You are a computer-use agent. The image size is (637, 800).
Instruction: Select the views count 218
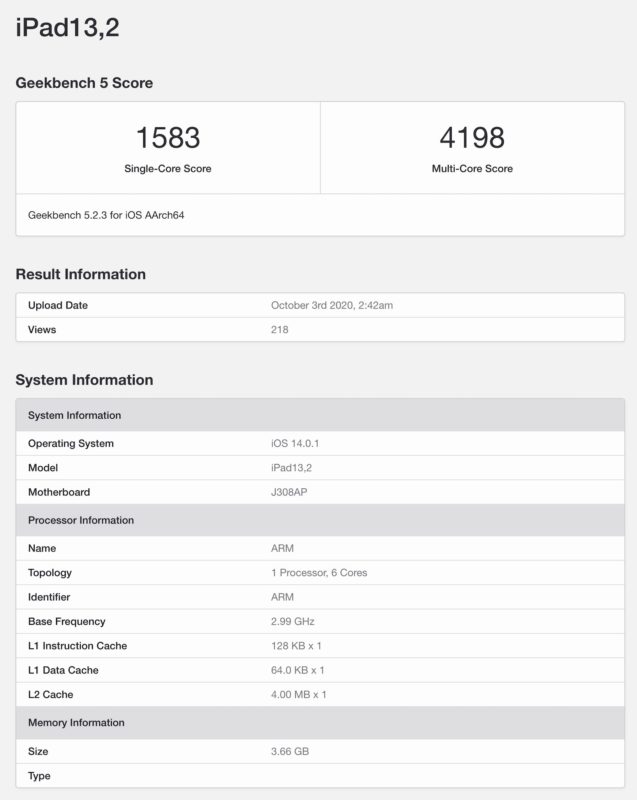[x=279, y=330]
